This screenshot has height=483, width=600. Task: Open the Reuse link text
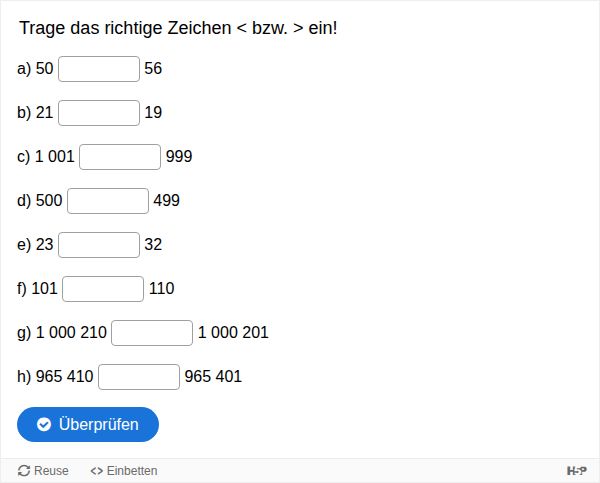(x=51, y=471)
